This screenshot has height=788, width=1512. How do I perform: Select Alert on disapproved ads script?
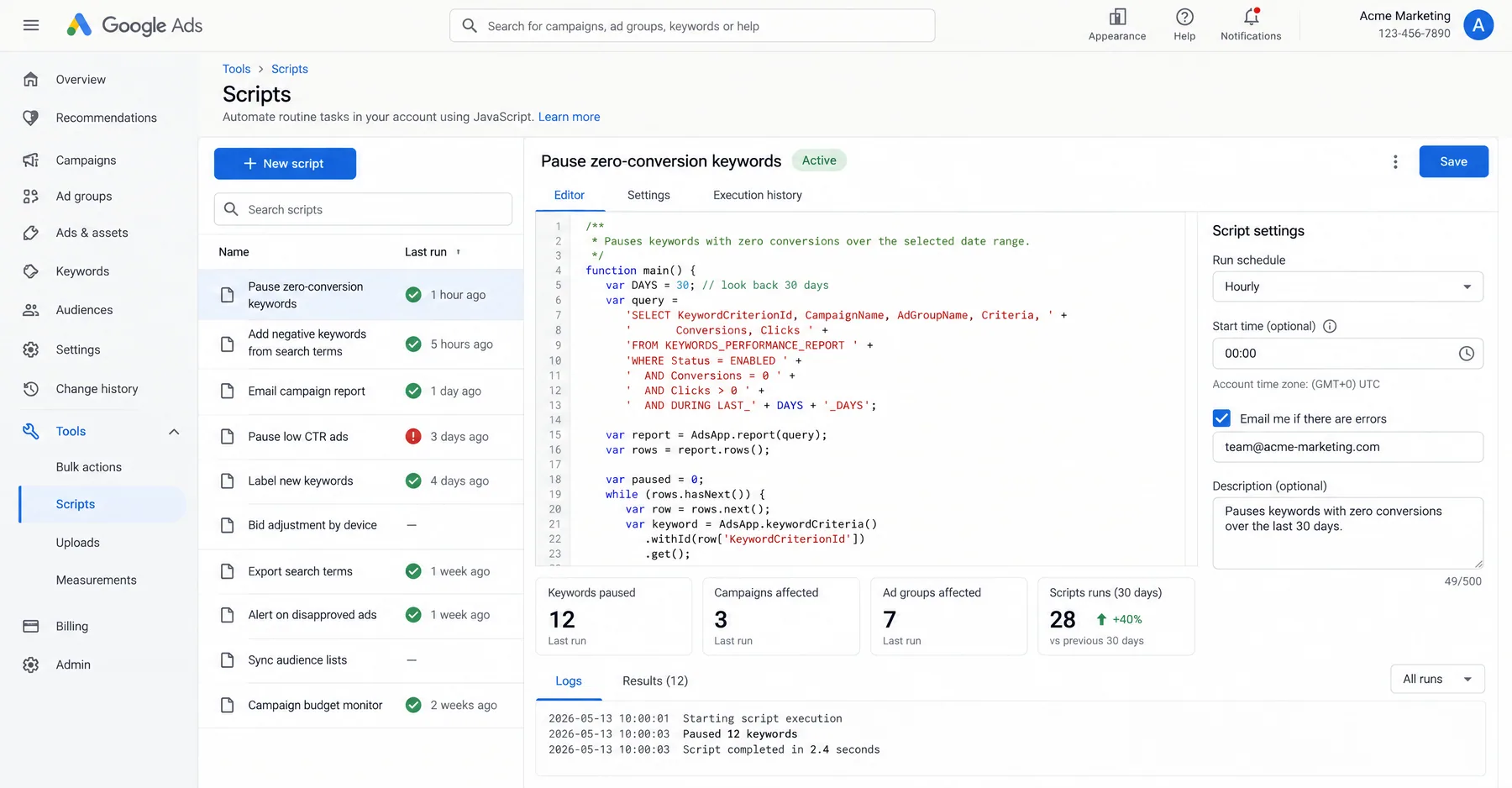coord(360,615)
